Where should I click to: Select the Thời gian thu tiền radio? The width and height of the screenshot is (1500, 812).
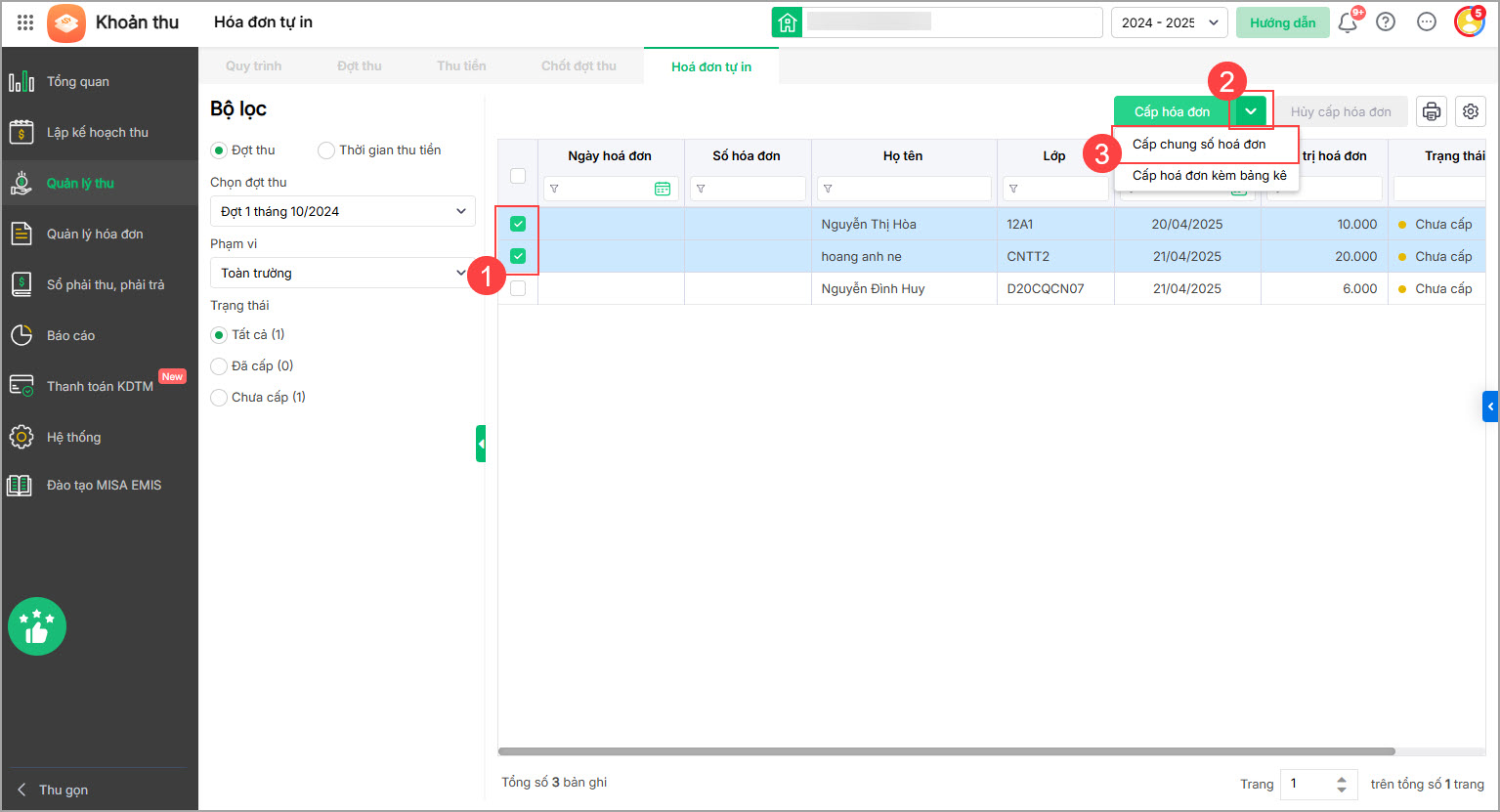[x=326, y=150]
